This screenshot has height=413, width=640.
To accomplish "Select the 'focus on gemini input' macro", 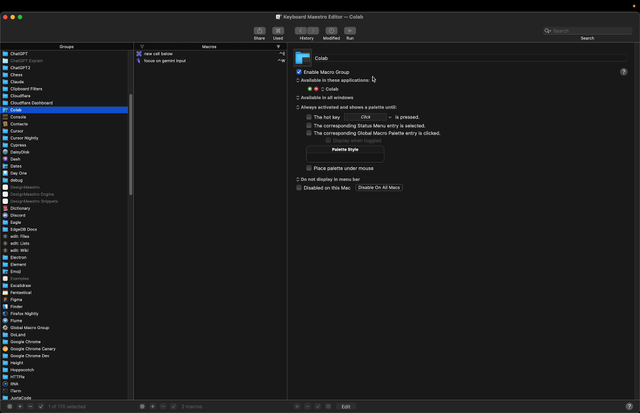I will click(210, 60).
